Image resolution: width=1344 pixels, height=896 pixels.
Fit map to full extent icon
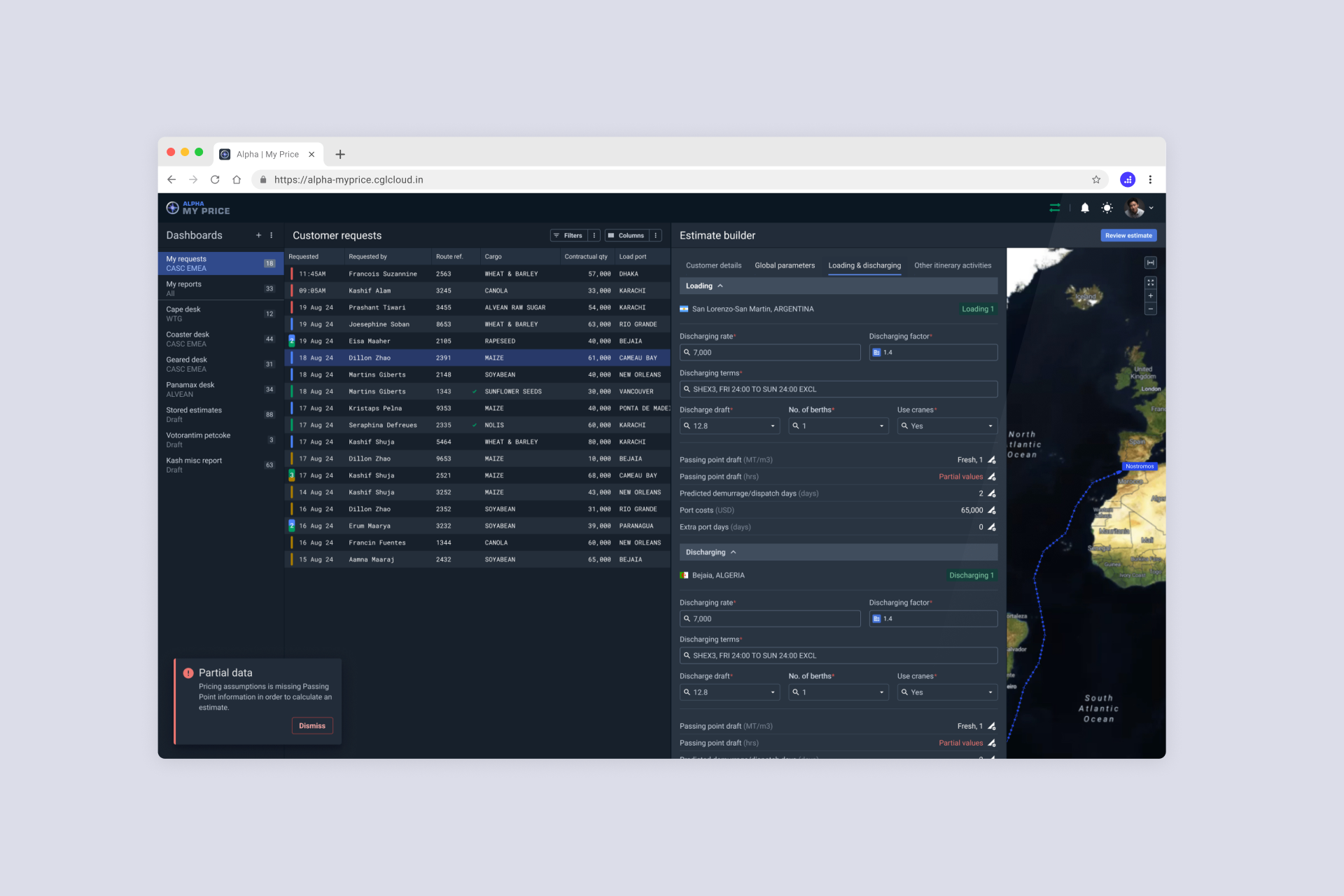click(x=1150, y=283)
